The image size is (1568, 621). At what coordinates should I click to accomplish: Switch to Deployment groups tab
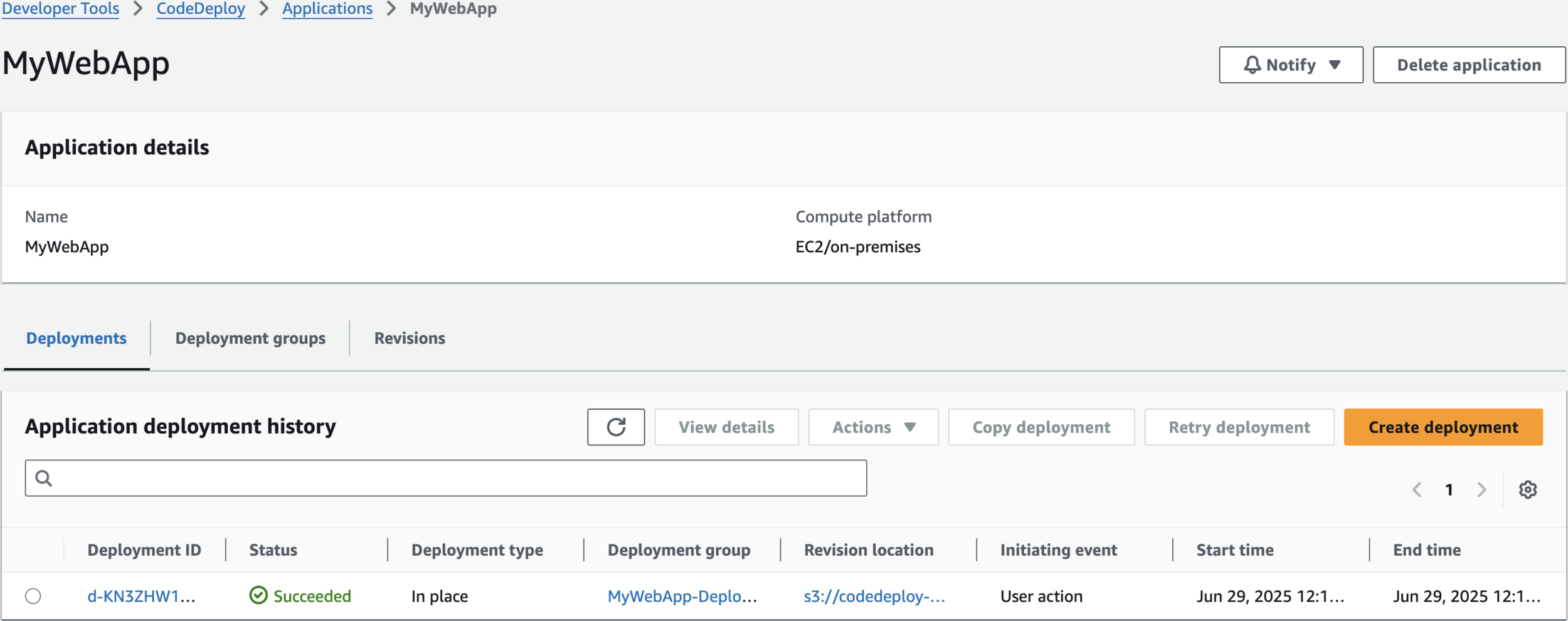pos(250,338)
